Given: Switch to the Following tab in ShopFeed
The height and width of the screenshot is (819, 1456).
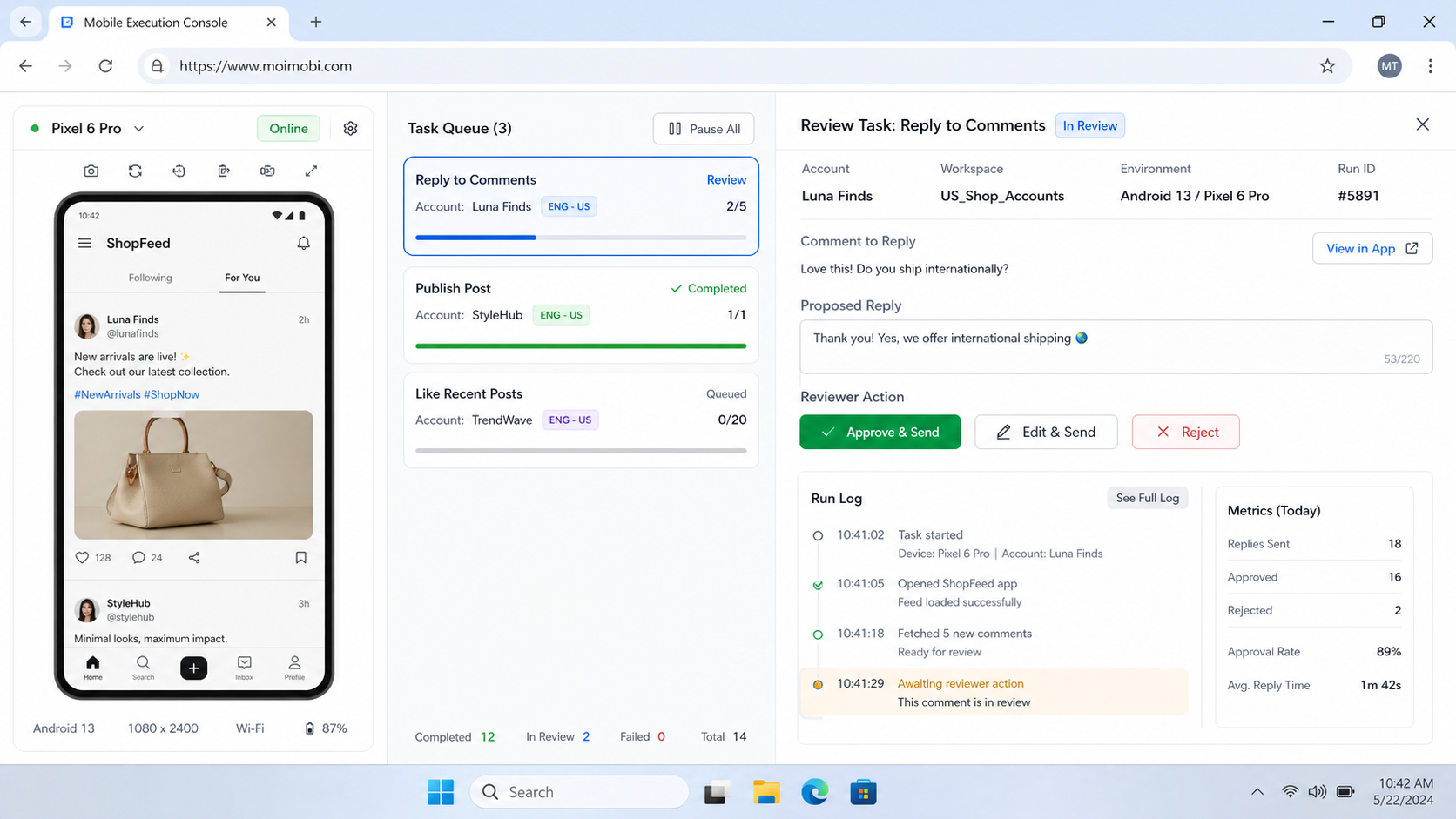Looking at the screenshot, I should click(150, 278).
